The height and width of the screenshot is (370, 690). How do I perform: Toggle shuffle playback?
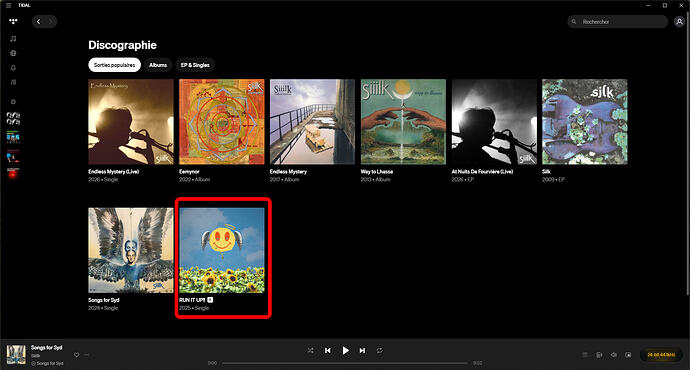click(x=311, y=351)
